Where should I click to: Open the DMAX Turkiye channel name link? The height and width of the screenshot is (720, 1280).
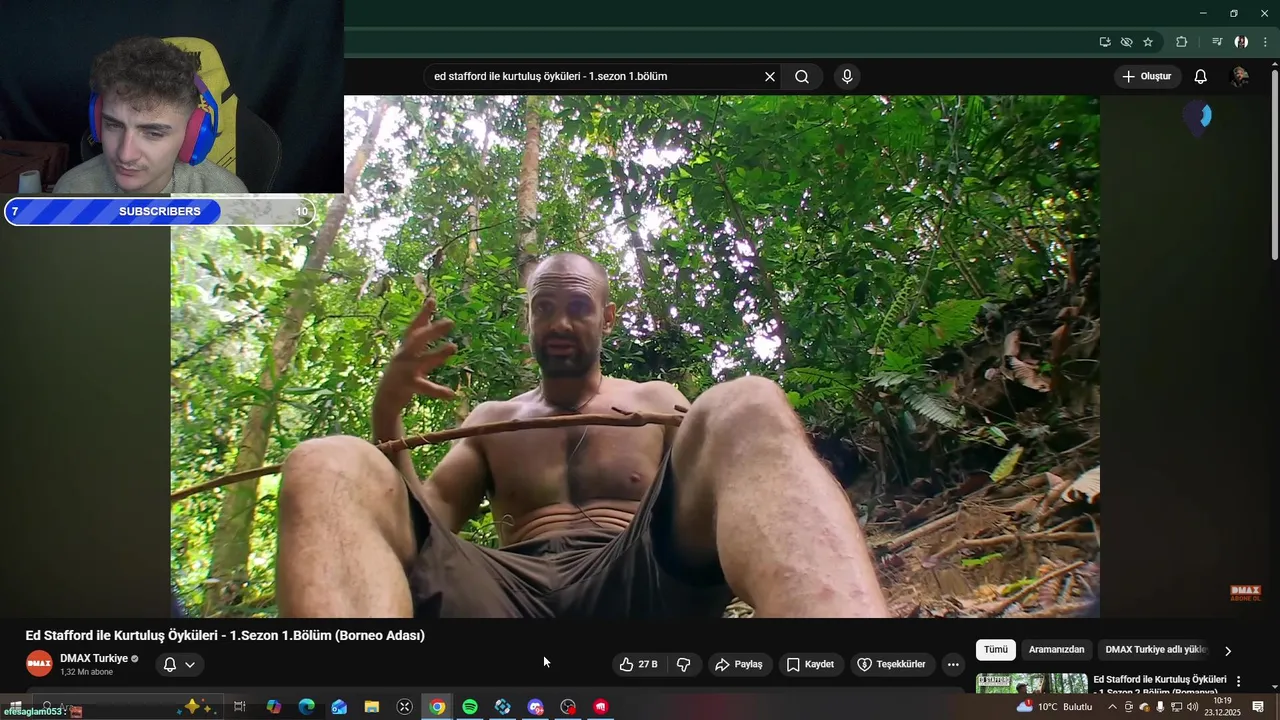point(94,658)
